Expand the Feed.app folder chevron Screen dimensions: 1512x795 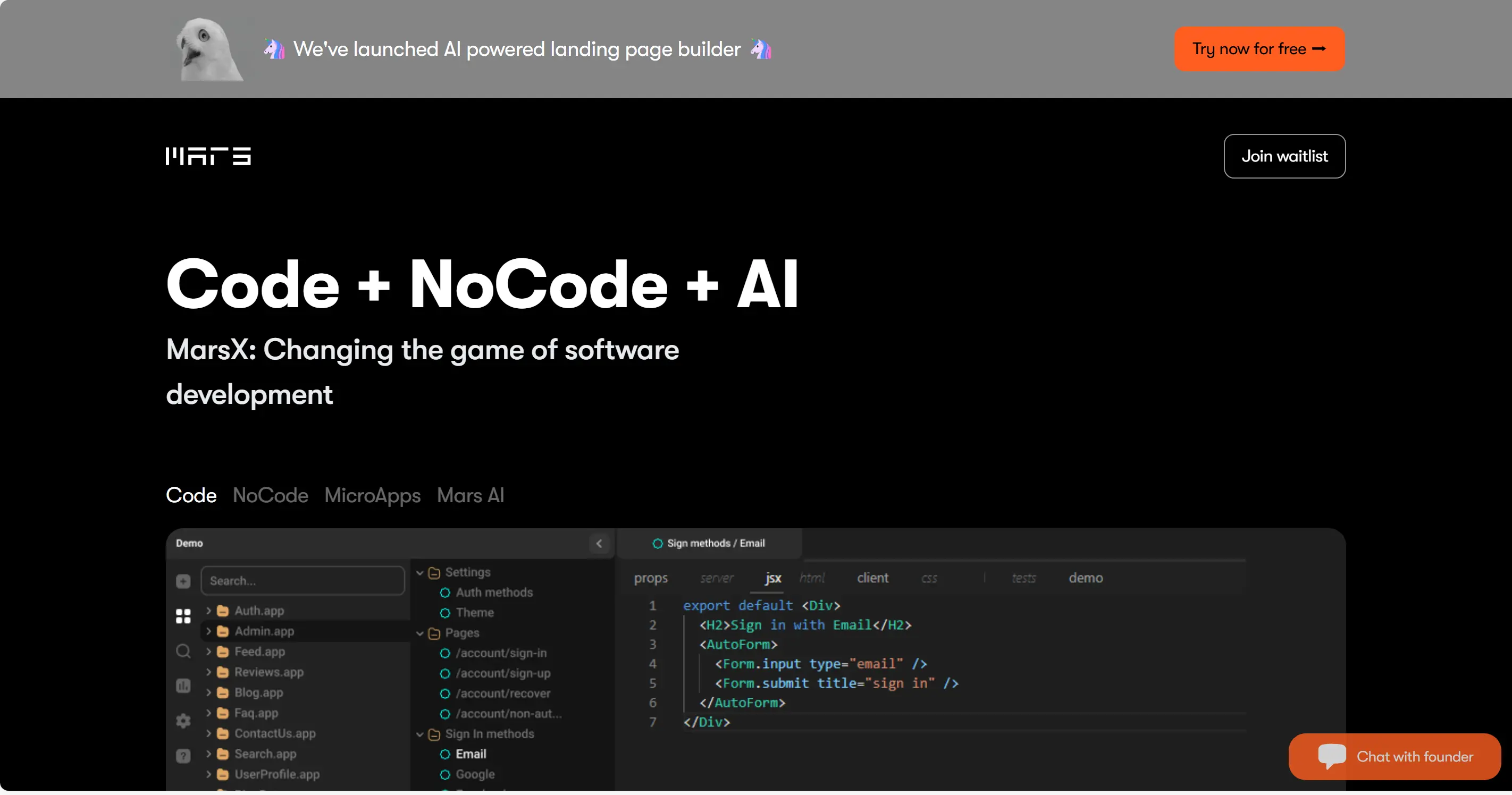[208, 652]
